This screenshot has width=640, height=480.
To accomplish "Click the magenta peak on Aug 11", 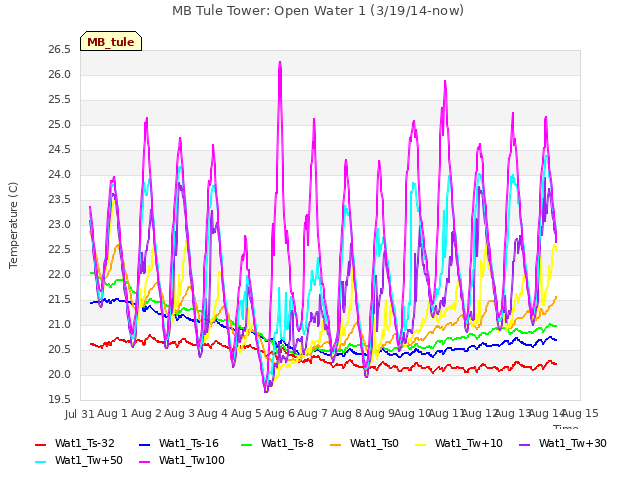I will pos(445,81).
